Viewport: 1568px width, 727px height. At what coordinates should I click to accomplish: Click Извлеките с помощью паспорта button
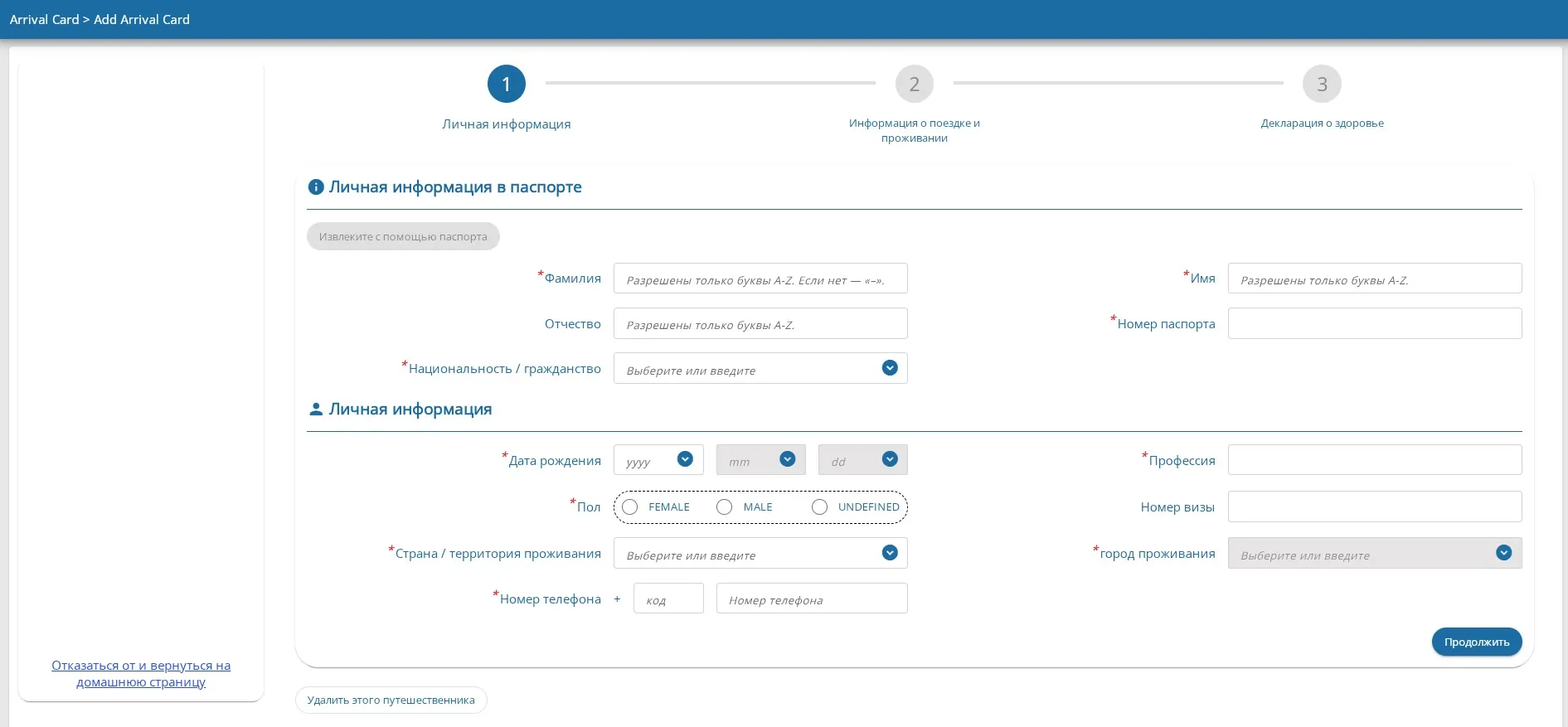coord(403,236)
